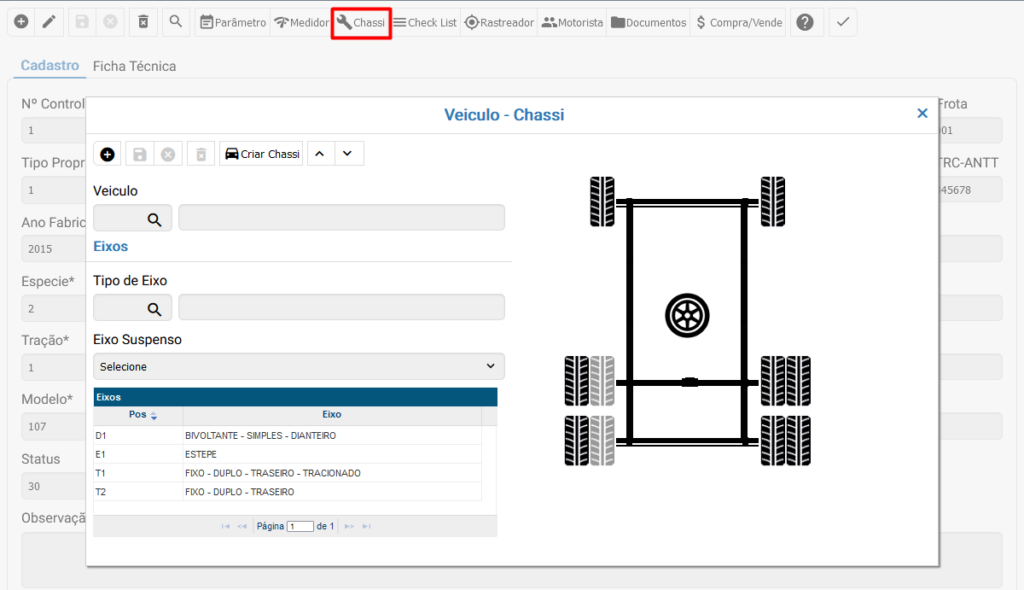Viewport: 1024px width, 590px height.
Task: Click the trash delete icon in top toolbar
Action: tap(143, 22)
